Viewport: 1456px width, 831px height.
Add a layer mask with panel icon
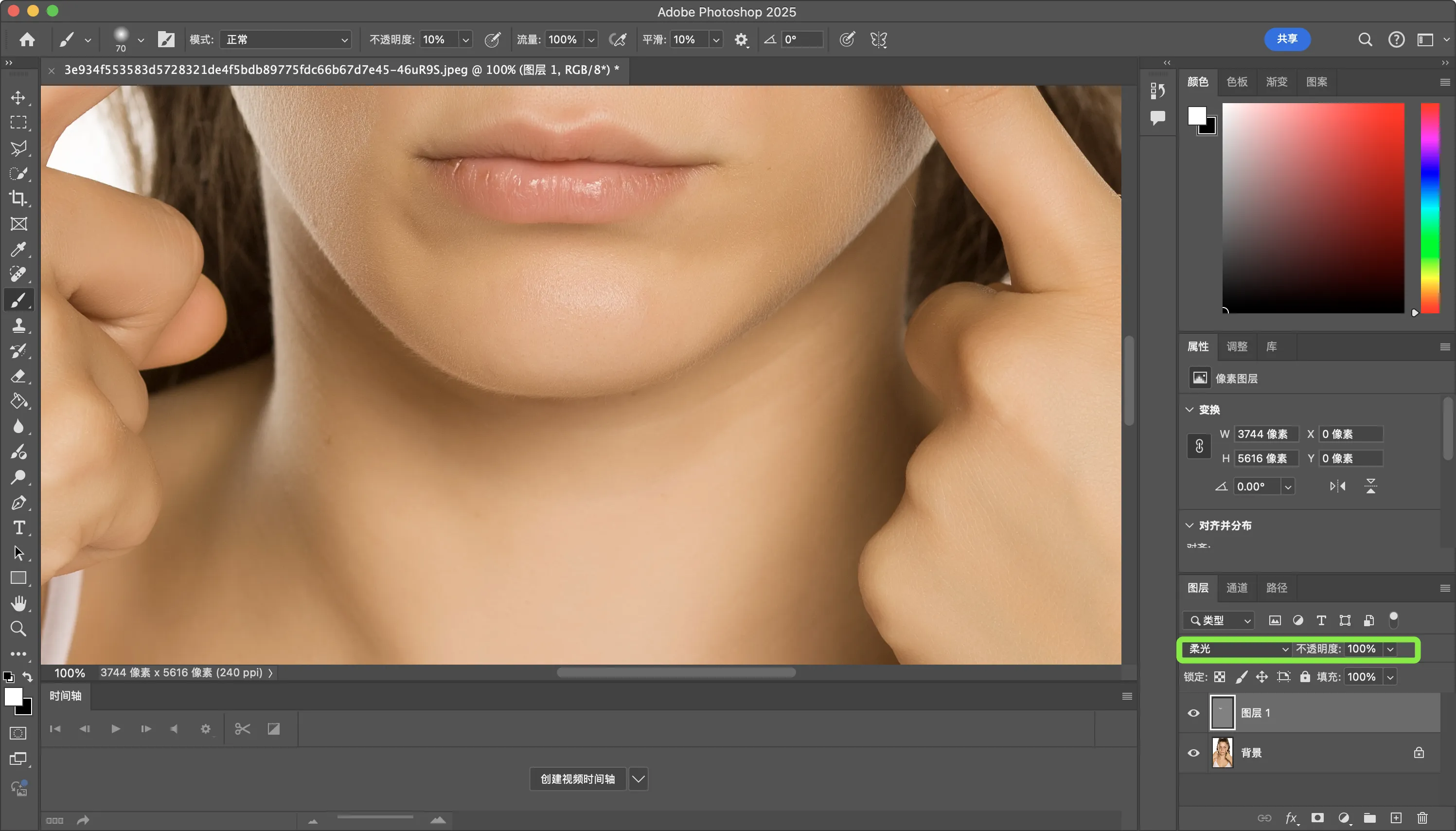(x=1317, y=818)
